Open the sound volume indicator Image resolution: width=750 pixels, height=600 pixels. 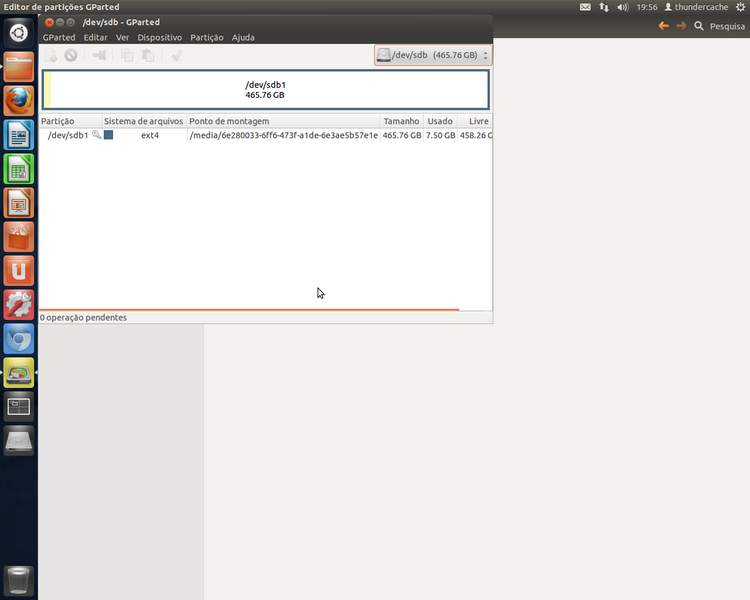(622, 7)
